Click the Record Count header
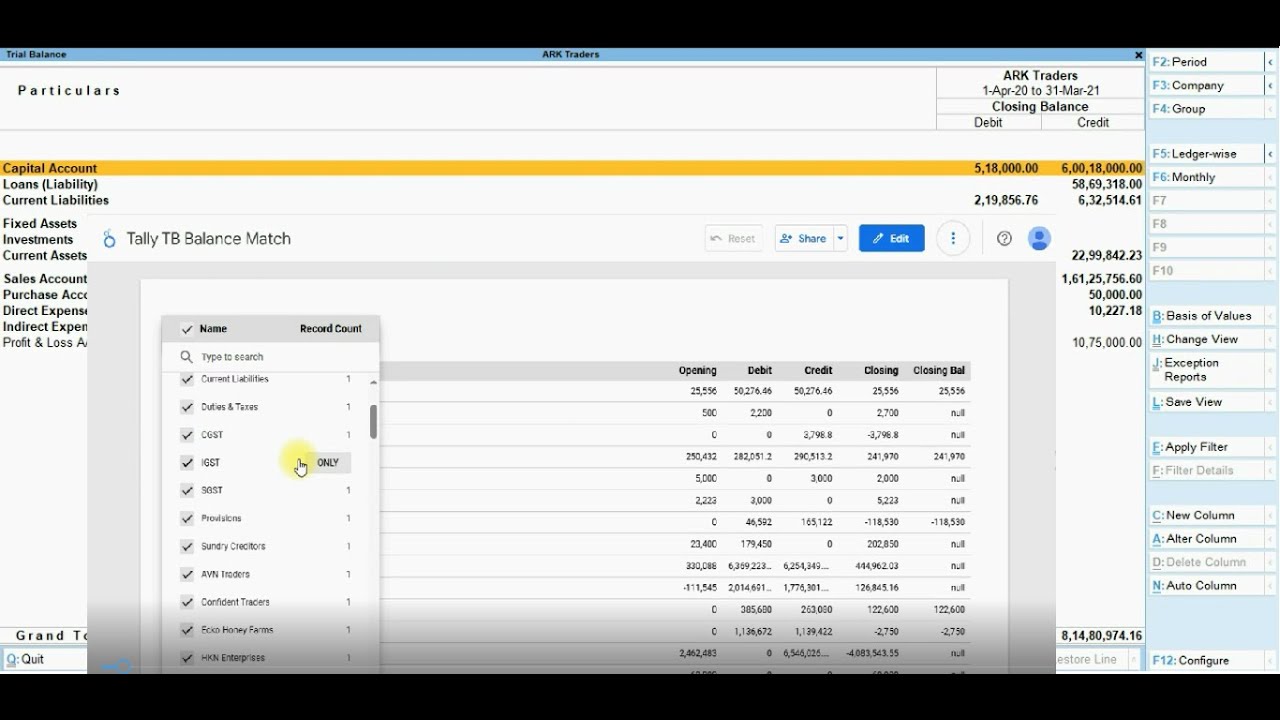This screenshot has height=720, width=1280. [x=331, y=329]
